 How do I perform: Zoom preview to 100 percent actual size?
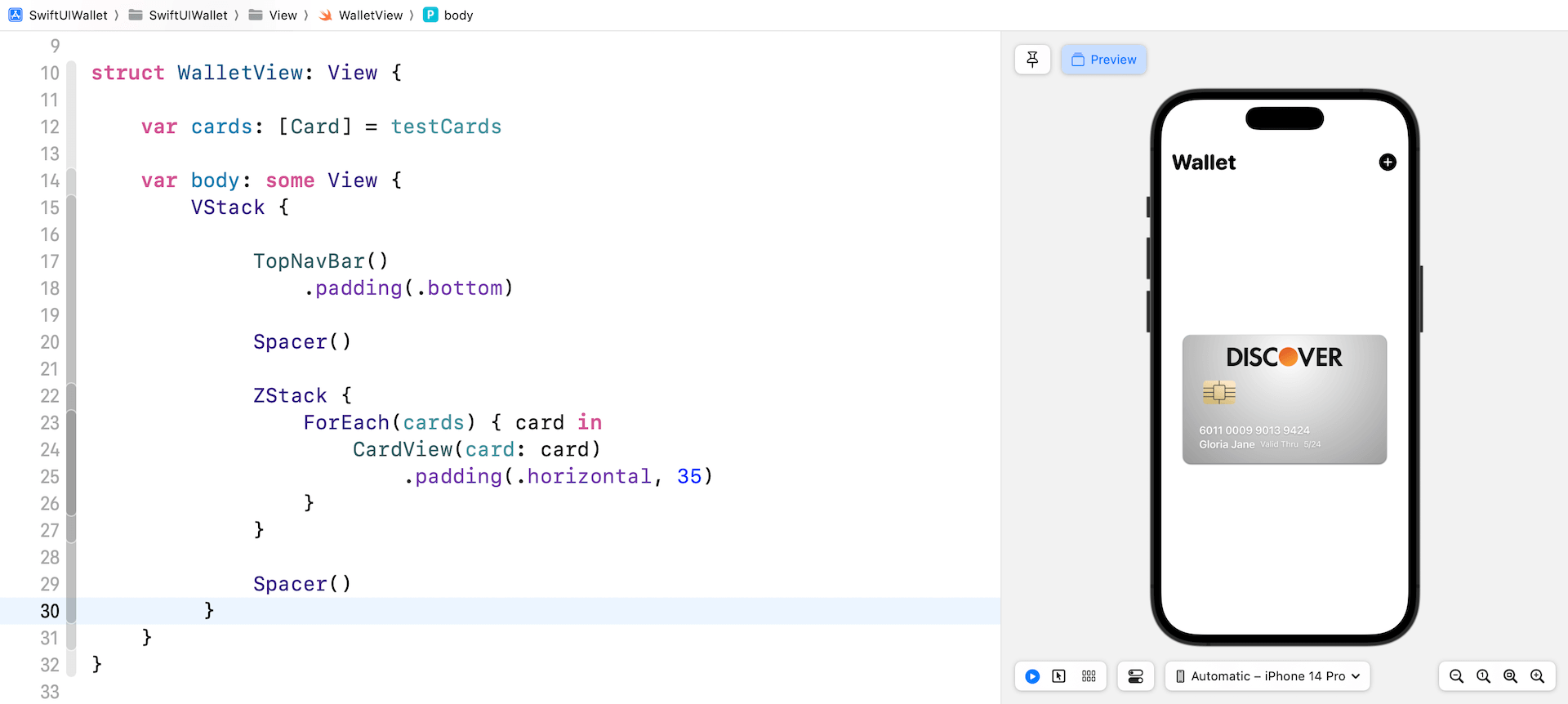tap(1483, 676)
